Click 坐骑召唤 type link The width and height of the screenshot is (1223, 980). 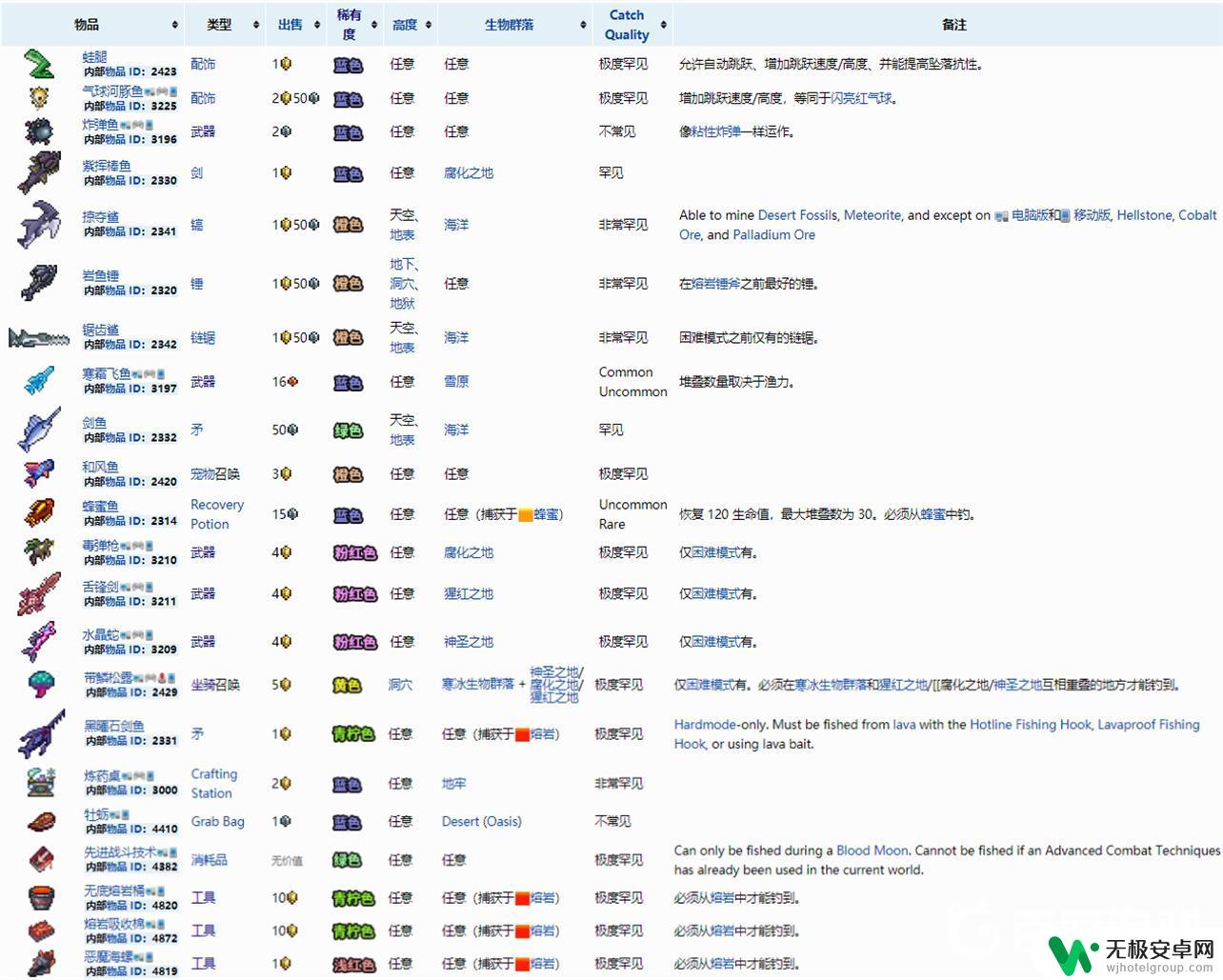[x=215, y=685]
